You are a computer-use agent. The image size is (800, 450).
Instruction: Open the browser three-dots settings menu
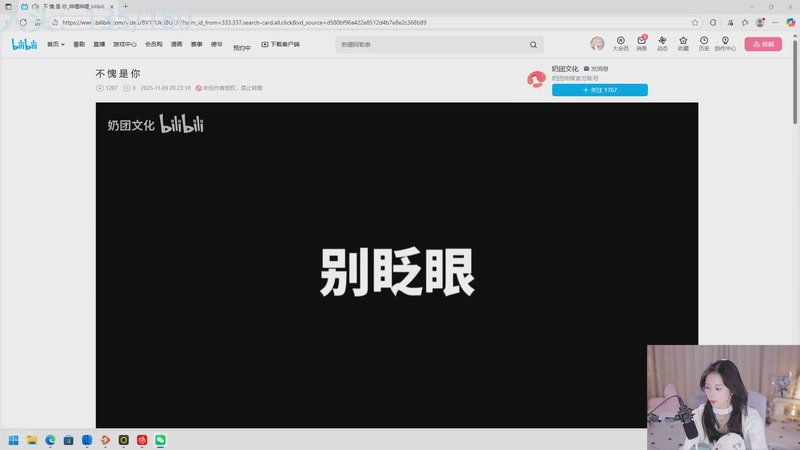click(x=775, y=22)
